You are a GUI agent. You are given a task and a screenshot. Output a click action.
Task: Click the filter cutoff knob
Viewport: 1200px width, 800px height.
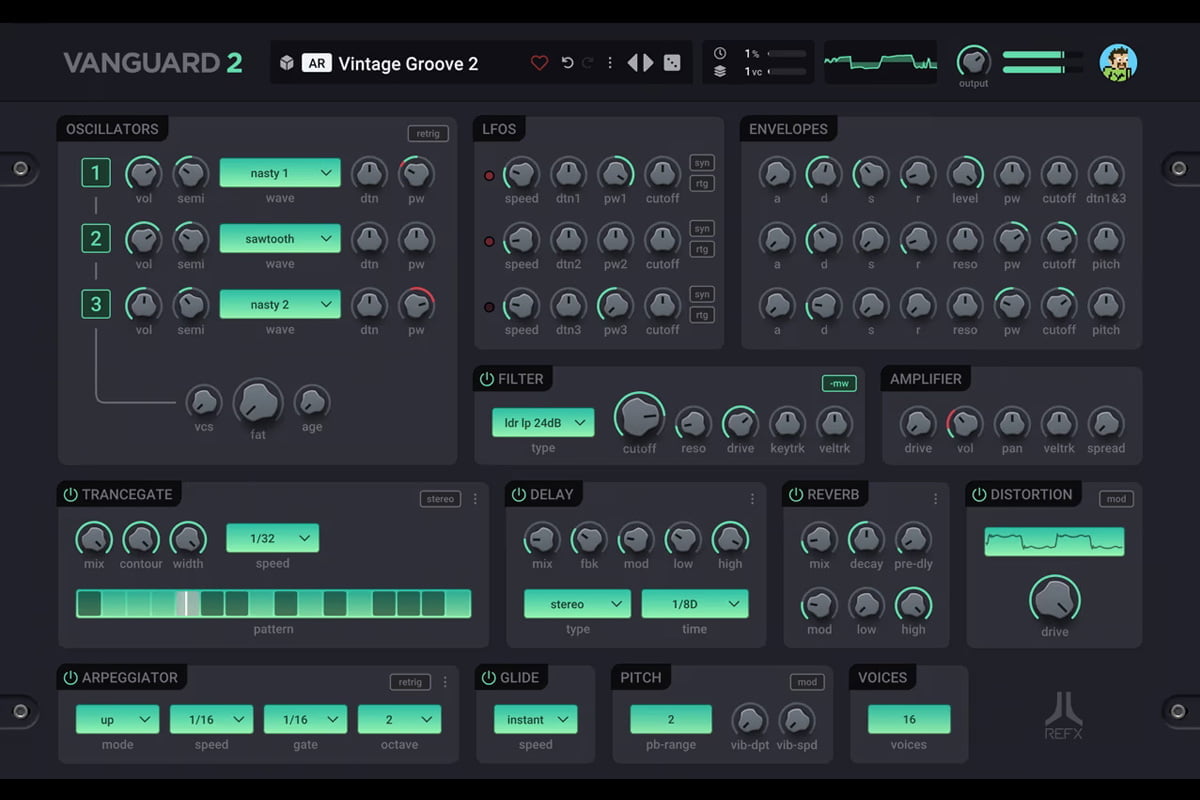click(x=639, y=416)
